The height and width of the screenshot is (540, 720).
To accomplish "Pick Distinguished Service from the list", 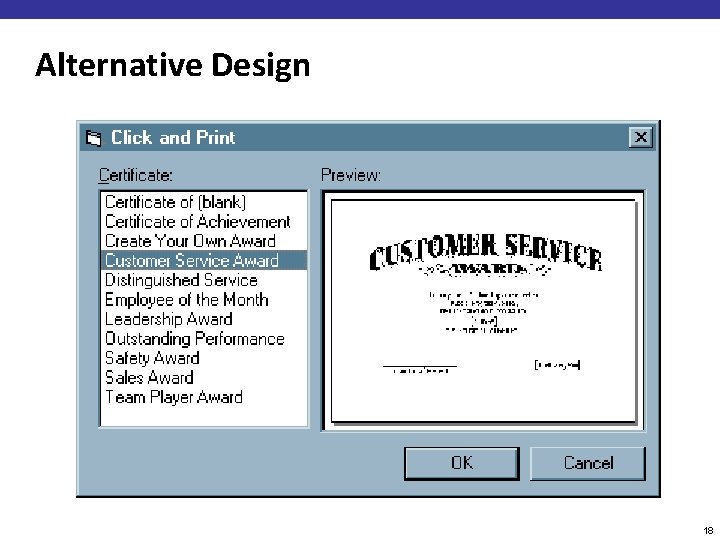I will [x=204, y=280].
